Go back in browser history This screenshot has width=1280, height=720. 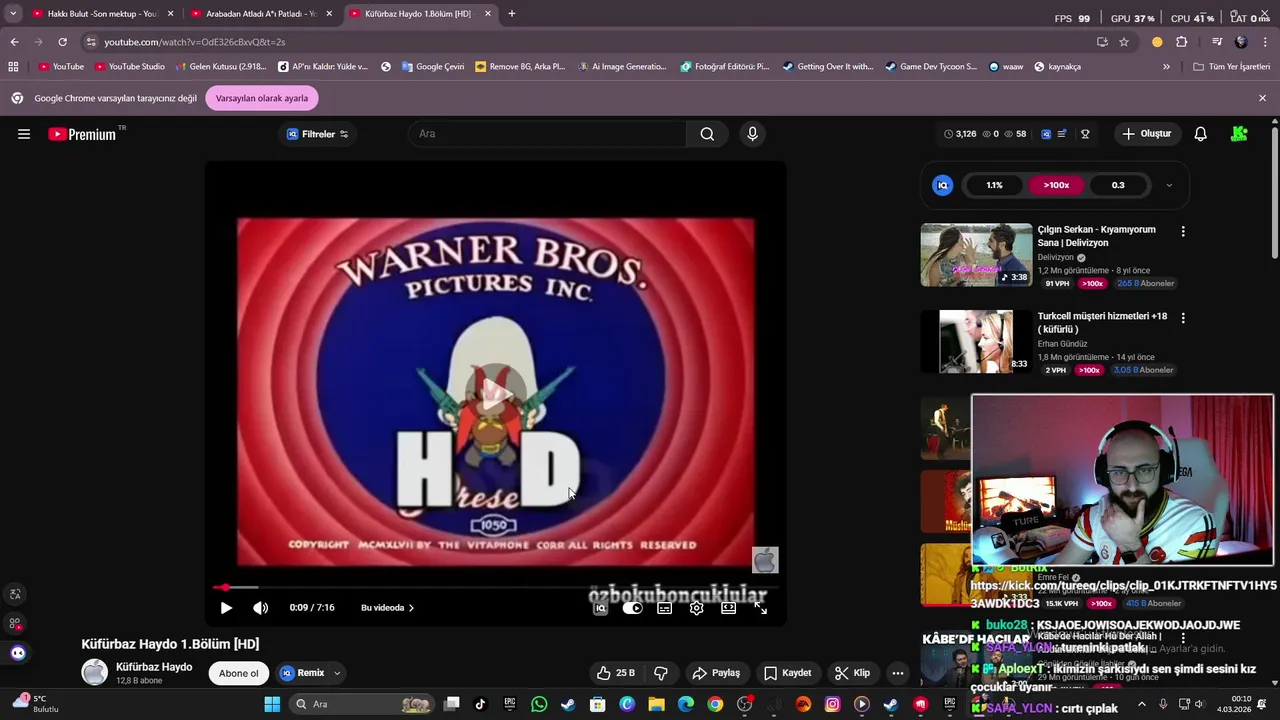click(x=14, y=42)
